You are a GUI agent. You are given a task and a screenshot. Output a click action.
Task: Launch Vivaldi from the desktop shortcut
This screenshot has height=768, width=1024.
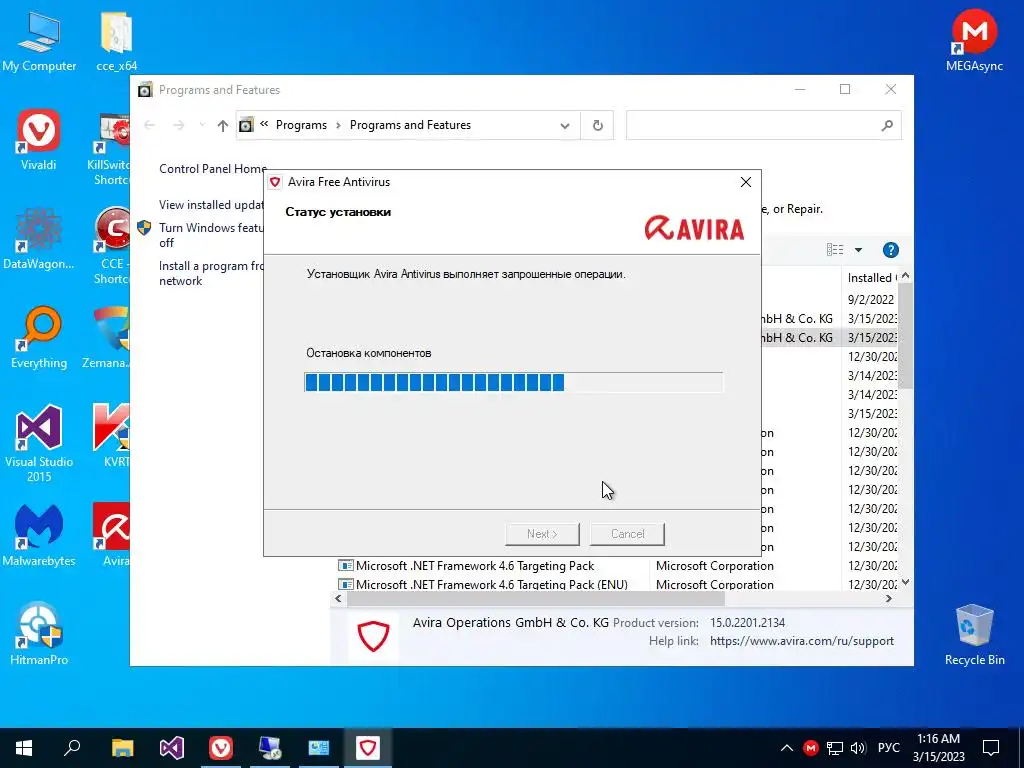(x=39, y=140)
